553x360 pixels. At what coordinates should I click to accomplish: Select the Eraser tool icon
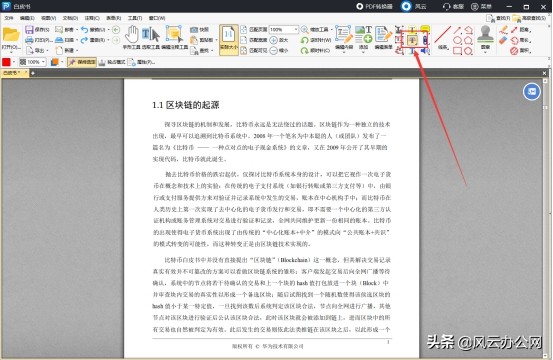pos(503,40)
